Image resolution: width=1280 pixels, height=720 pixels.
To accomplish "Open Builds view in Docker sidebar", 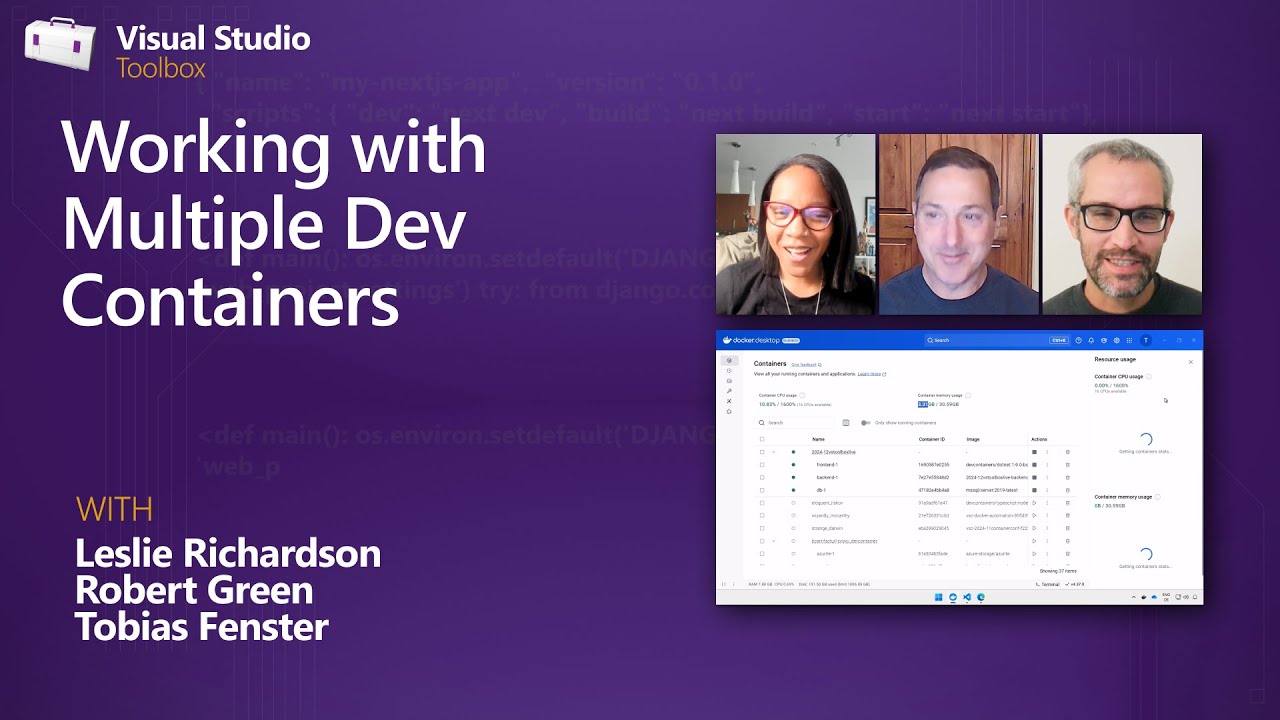I will 729,391.
